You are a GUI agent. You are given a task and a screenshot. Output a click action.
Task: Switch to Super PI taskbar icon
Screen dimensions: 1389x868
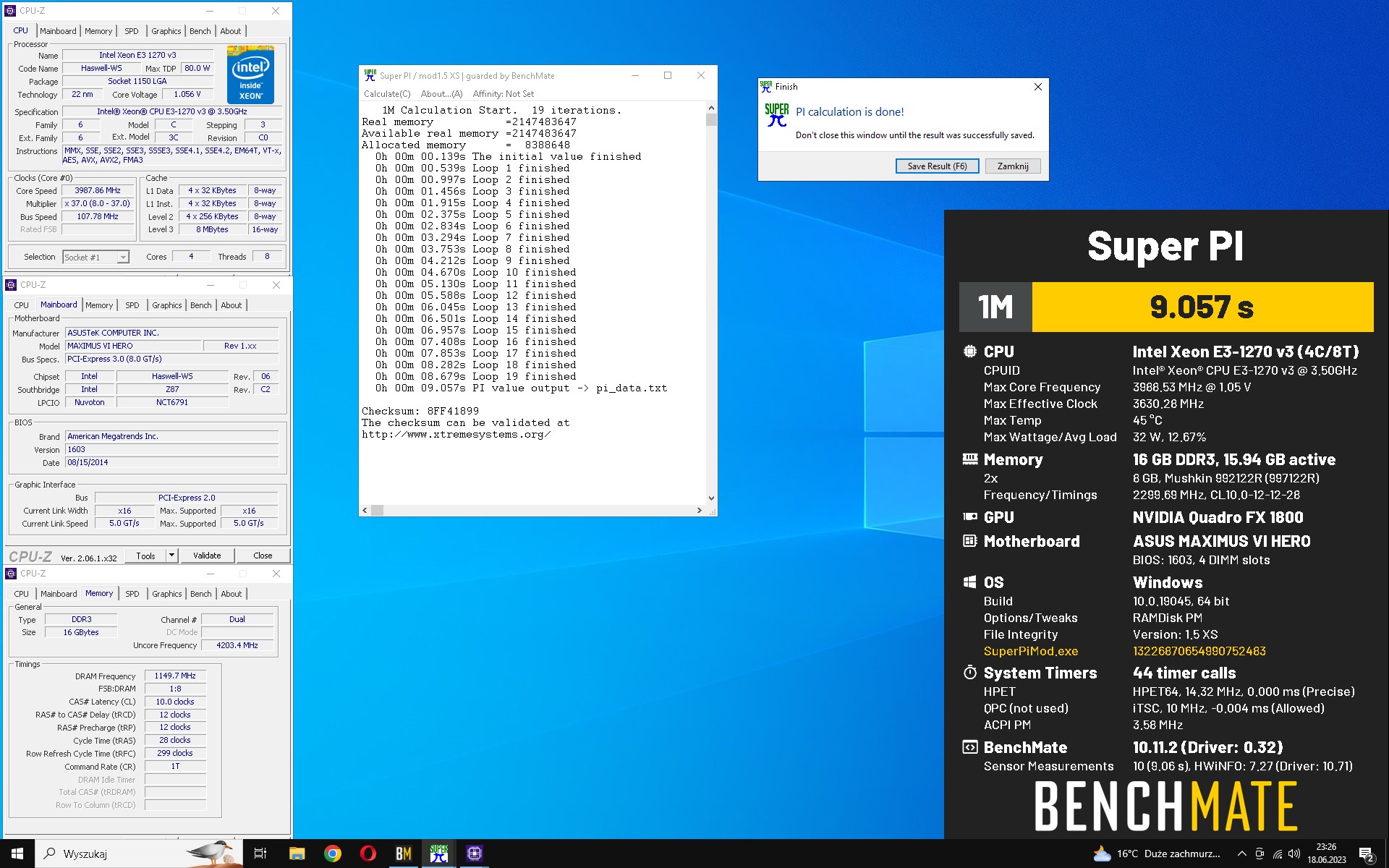(439, 854)
